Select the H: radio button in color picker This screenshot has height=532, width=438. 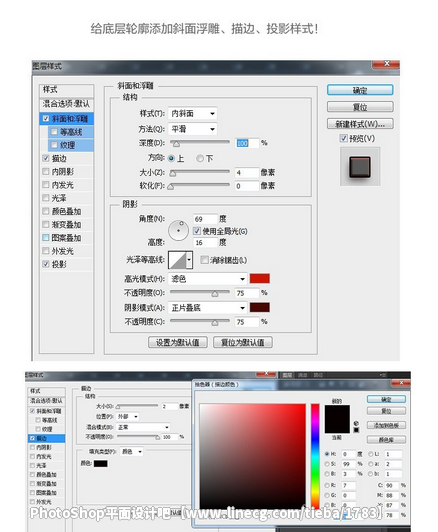327,454
